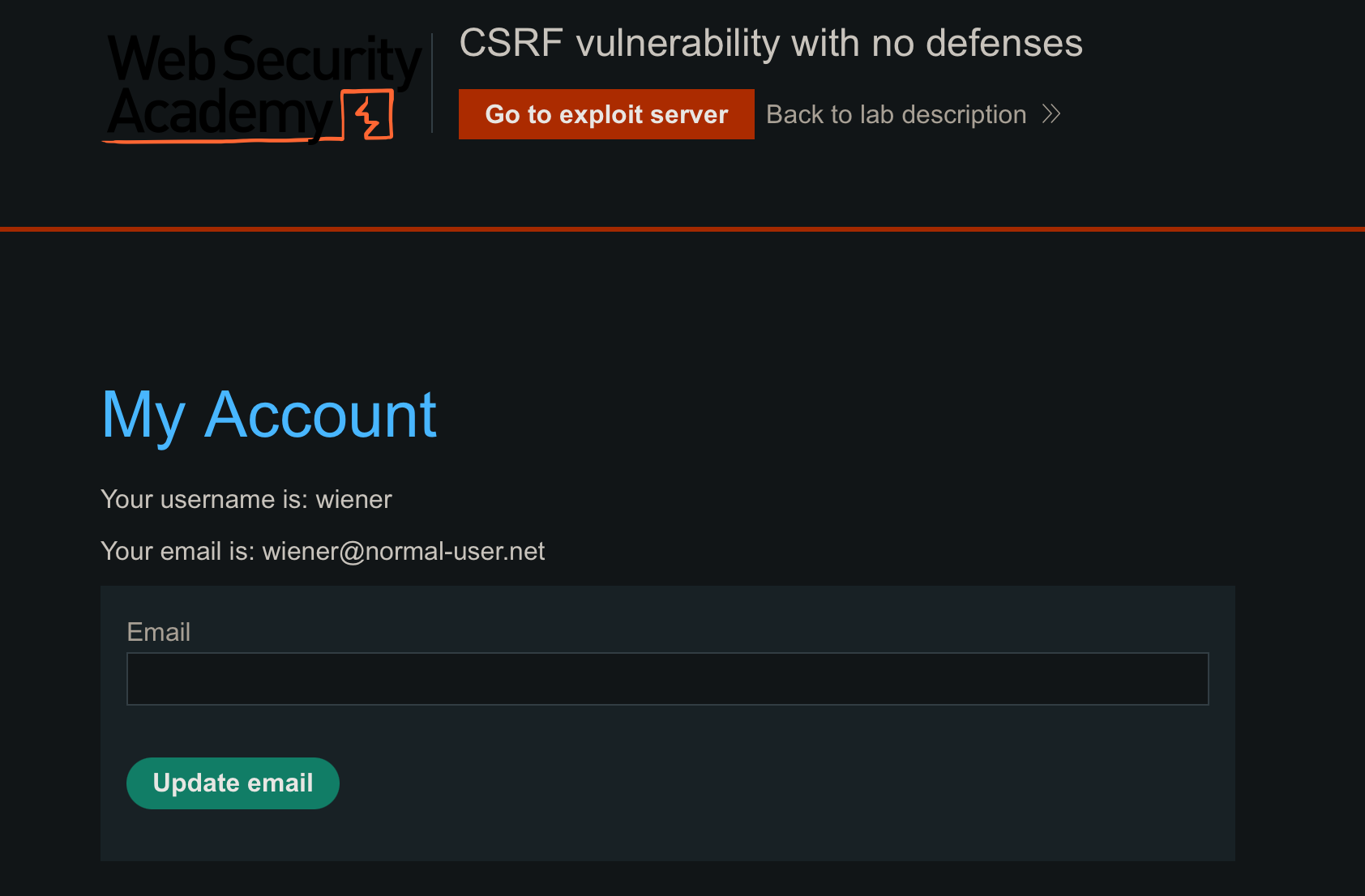Submit the form with Update email

pos(233,783)
